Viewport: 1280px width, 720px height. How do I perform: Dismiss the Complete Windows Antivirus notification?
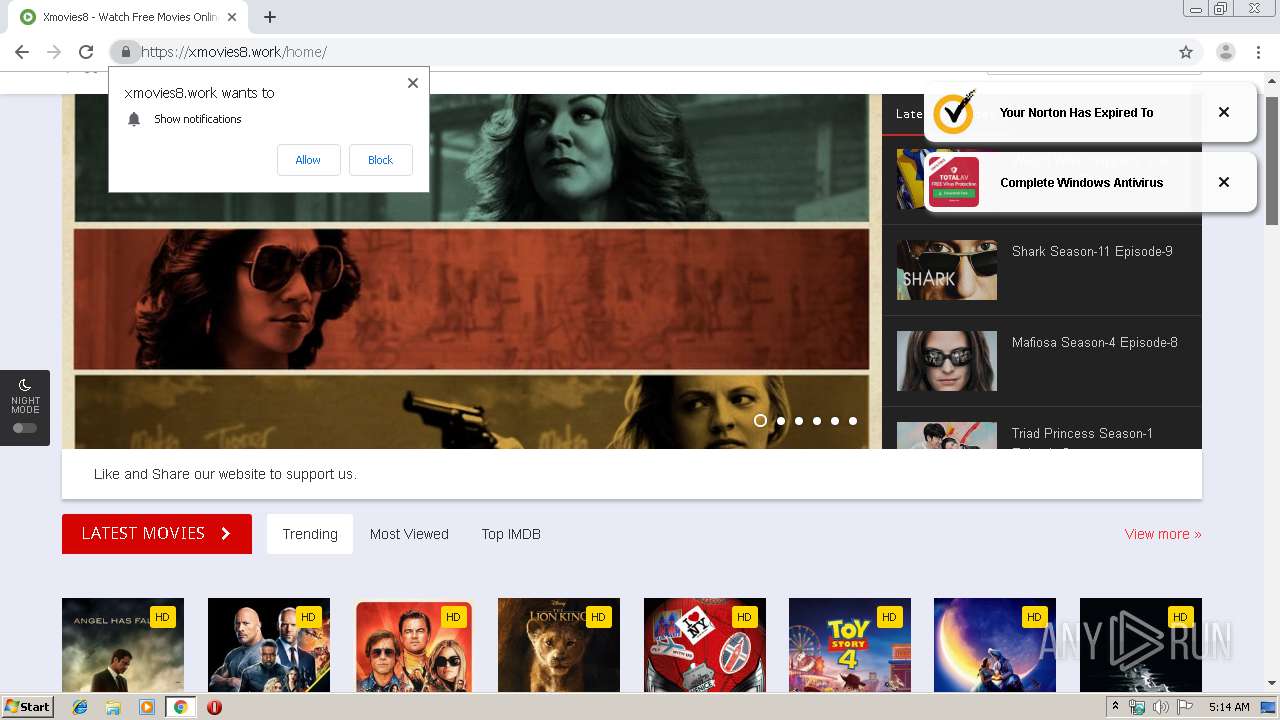pyautogui.click(x=1224, y=182)
